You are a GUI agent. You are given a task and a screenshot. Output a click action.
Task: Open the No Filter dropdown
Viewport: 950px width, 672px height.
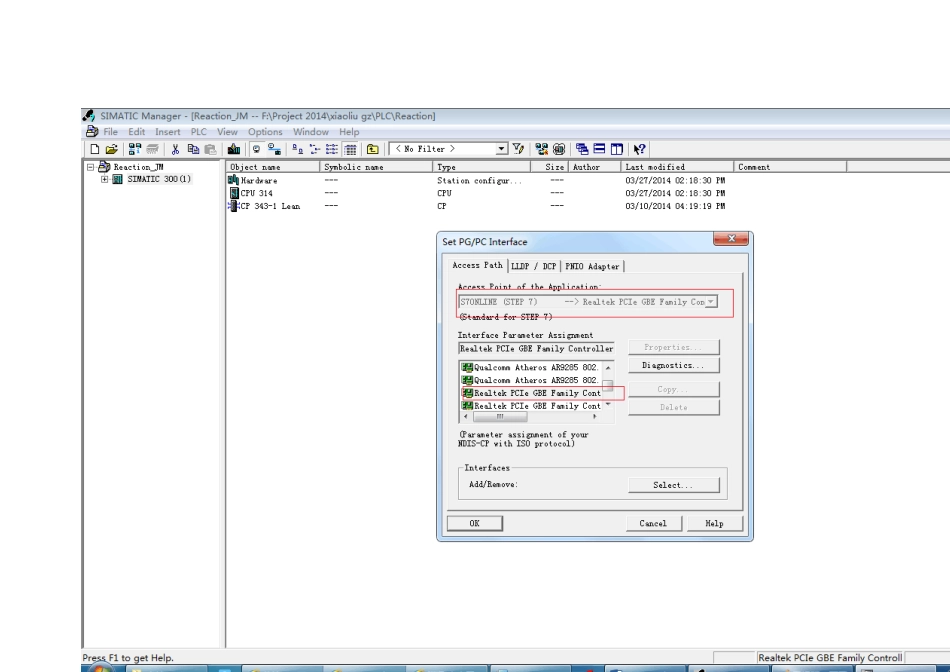(502, 150)
